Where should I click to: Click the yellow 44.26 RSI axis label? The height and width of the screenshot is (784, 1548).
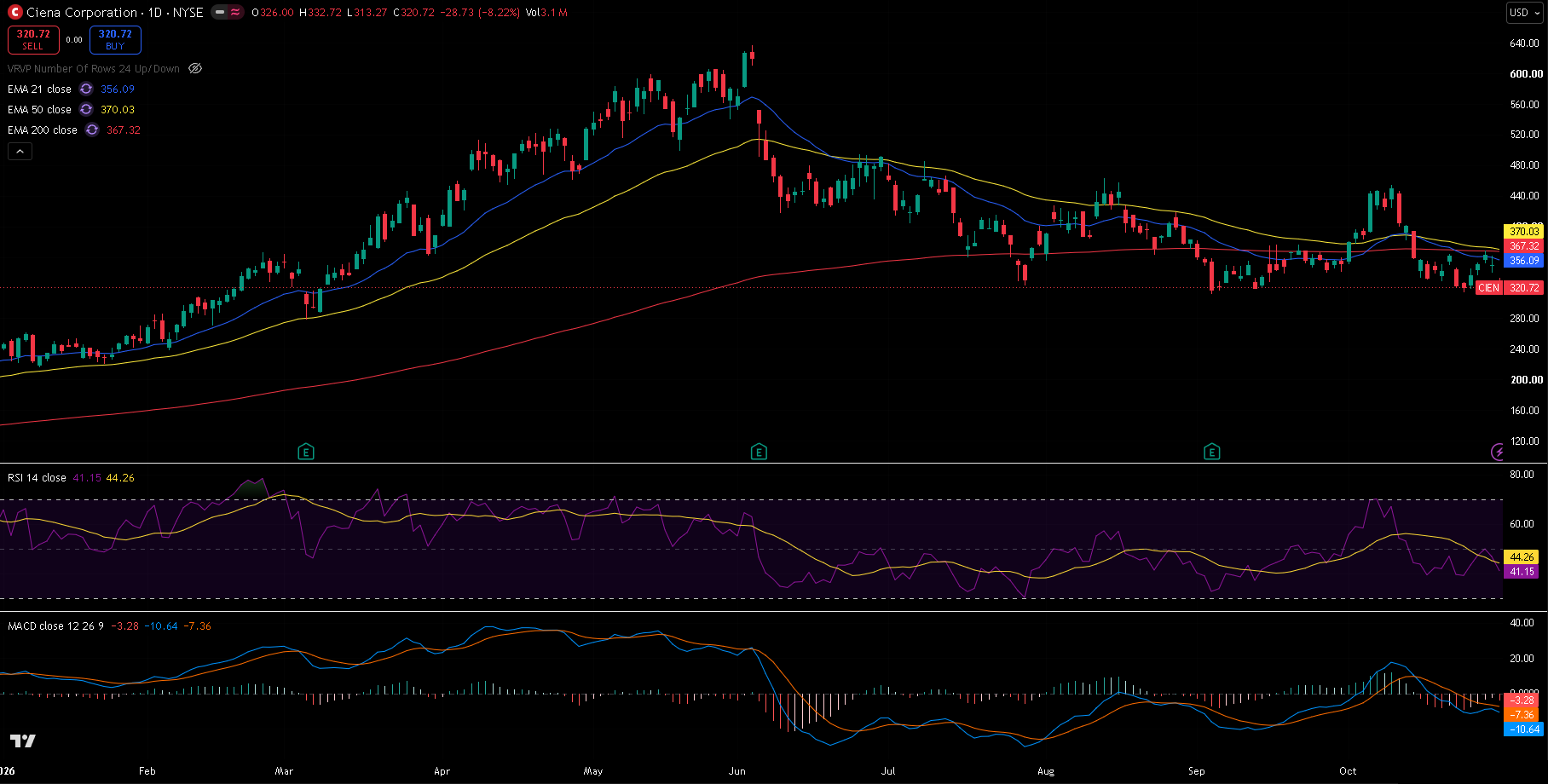1522,557
